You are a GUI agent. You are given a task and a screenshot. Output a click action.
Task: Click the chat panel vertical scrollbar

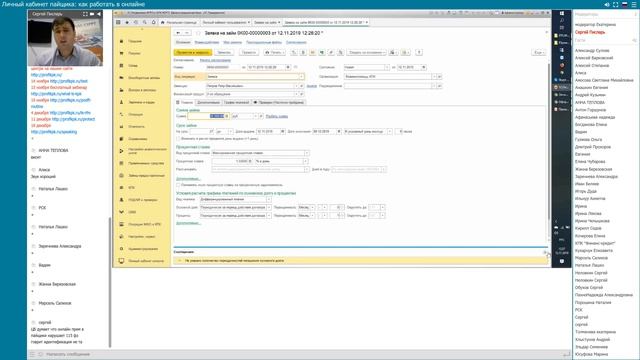click(x=110, y=282)
